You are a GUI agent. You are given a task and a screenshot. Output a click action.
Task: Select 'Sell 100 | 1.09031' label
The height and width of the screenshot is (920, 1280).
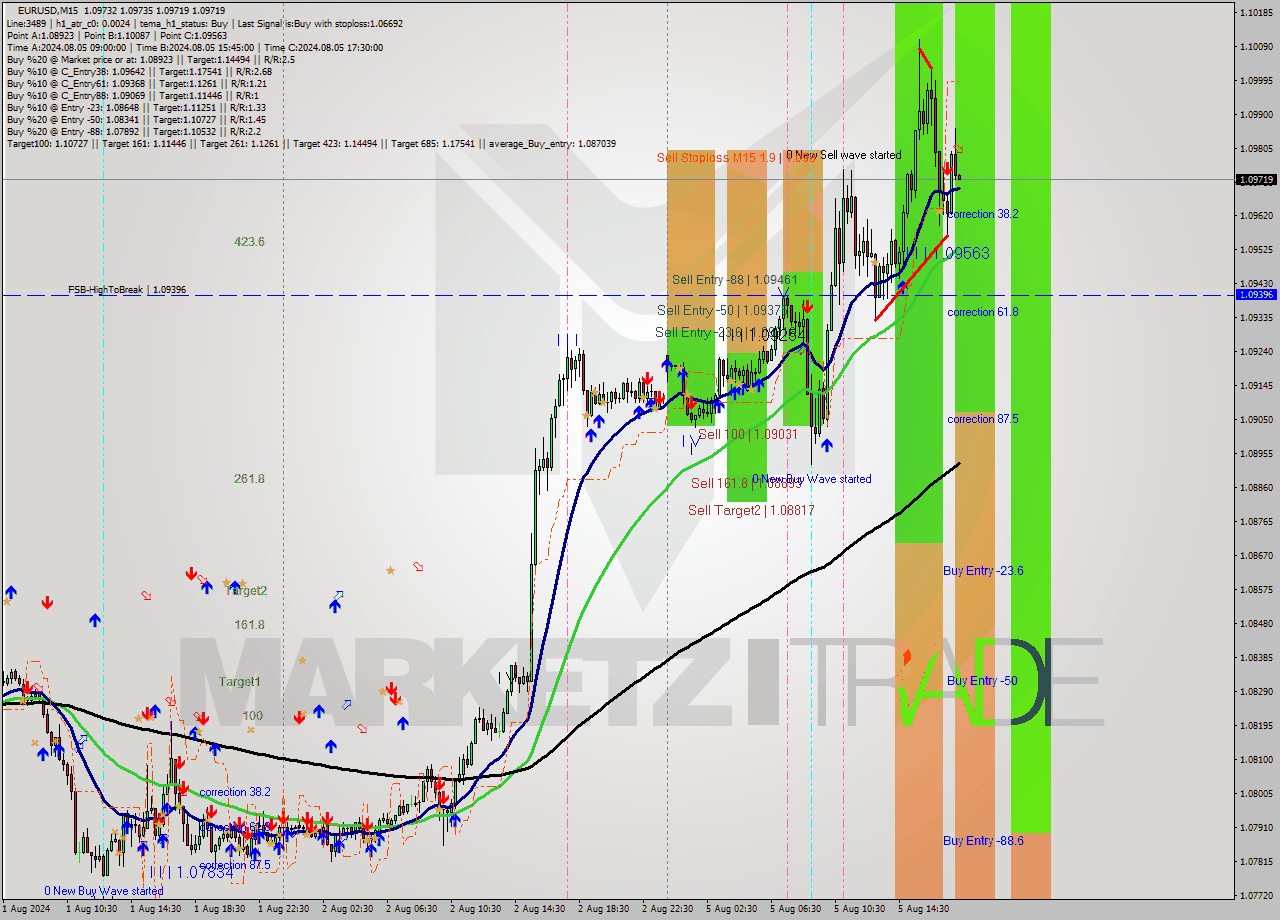tap(747, 435)
